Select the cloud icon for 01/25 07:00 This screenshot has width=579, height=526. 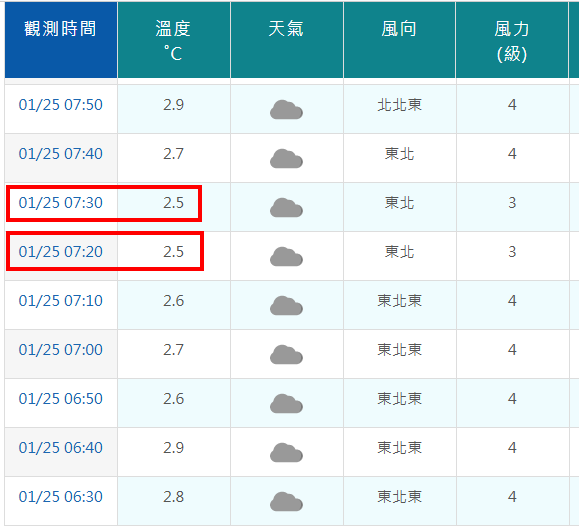[x=286, y=355]
